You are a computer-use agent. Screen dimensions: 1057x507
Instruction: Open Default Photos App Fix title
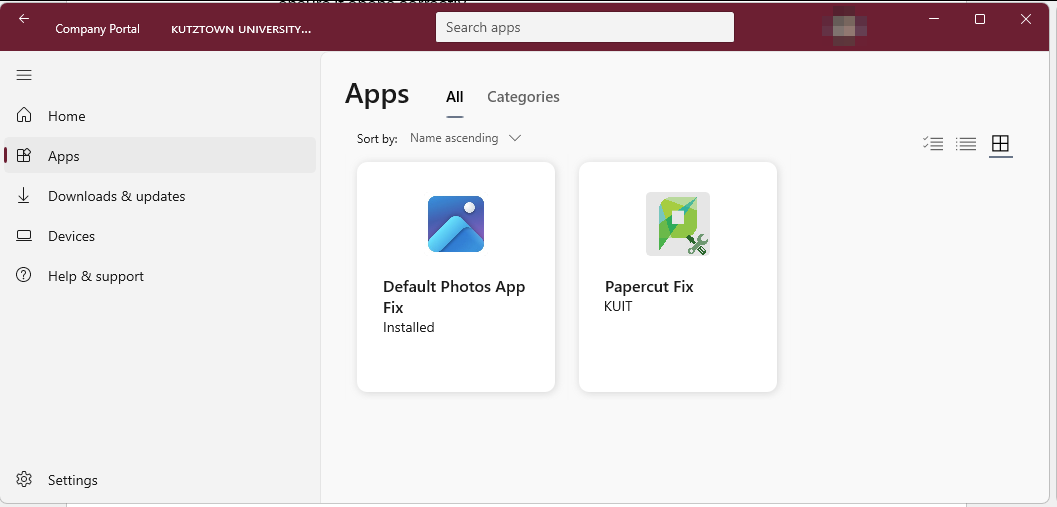(x=454, y=297)
